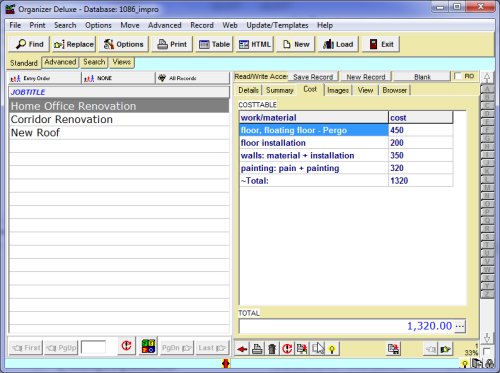
Task: Open the All Records filter selector
Action: (x=193, y=78)
